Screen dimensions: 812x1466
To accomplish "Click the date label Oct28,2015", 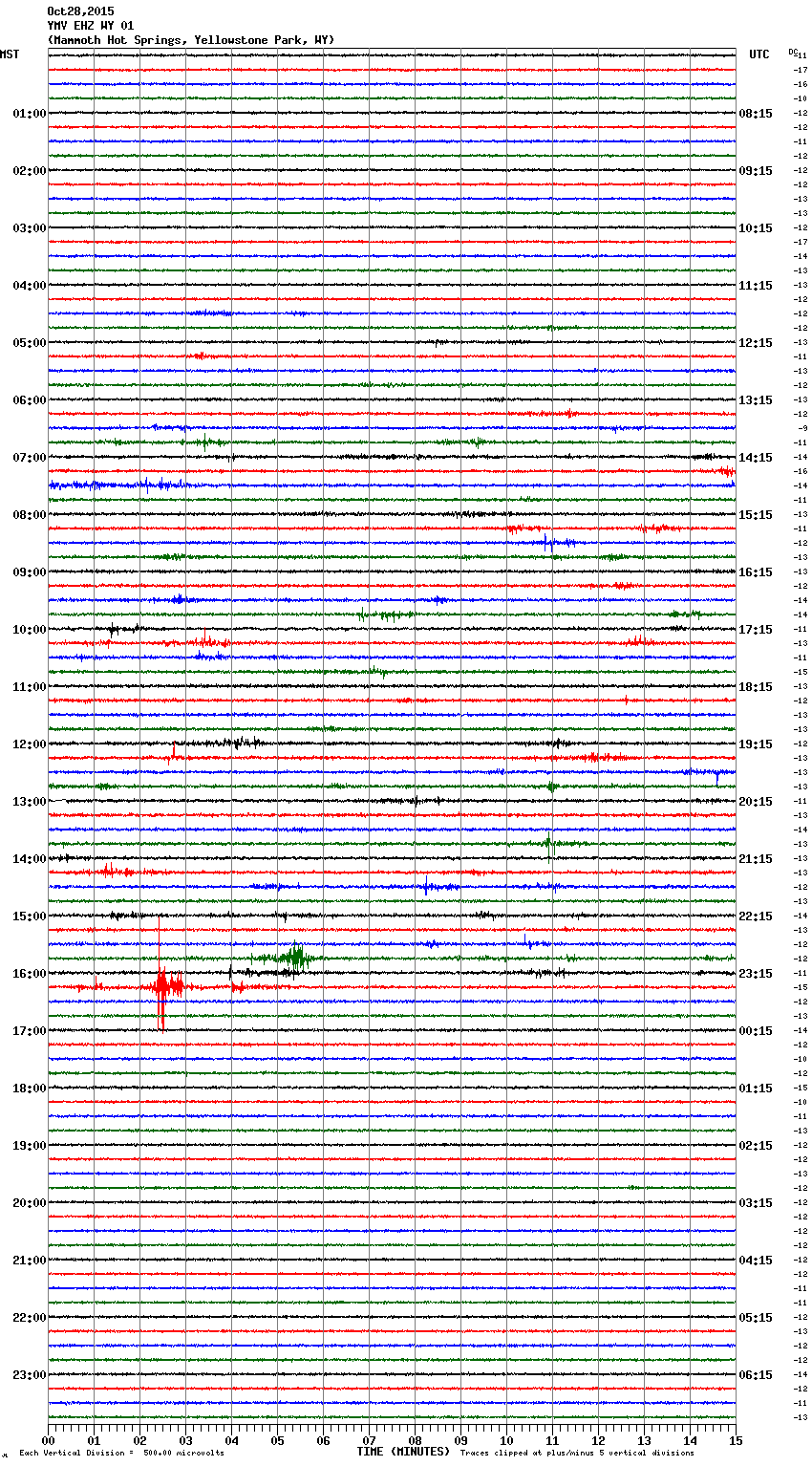I will [x=80, y=11].
